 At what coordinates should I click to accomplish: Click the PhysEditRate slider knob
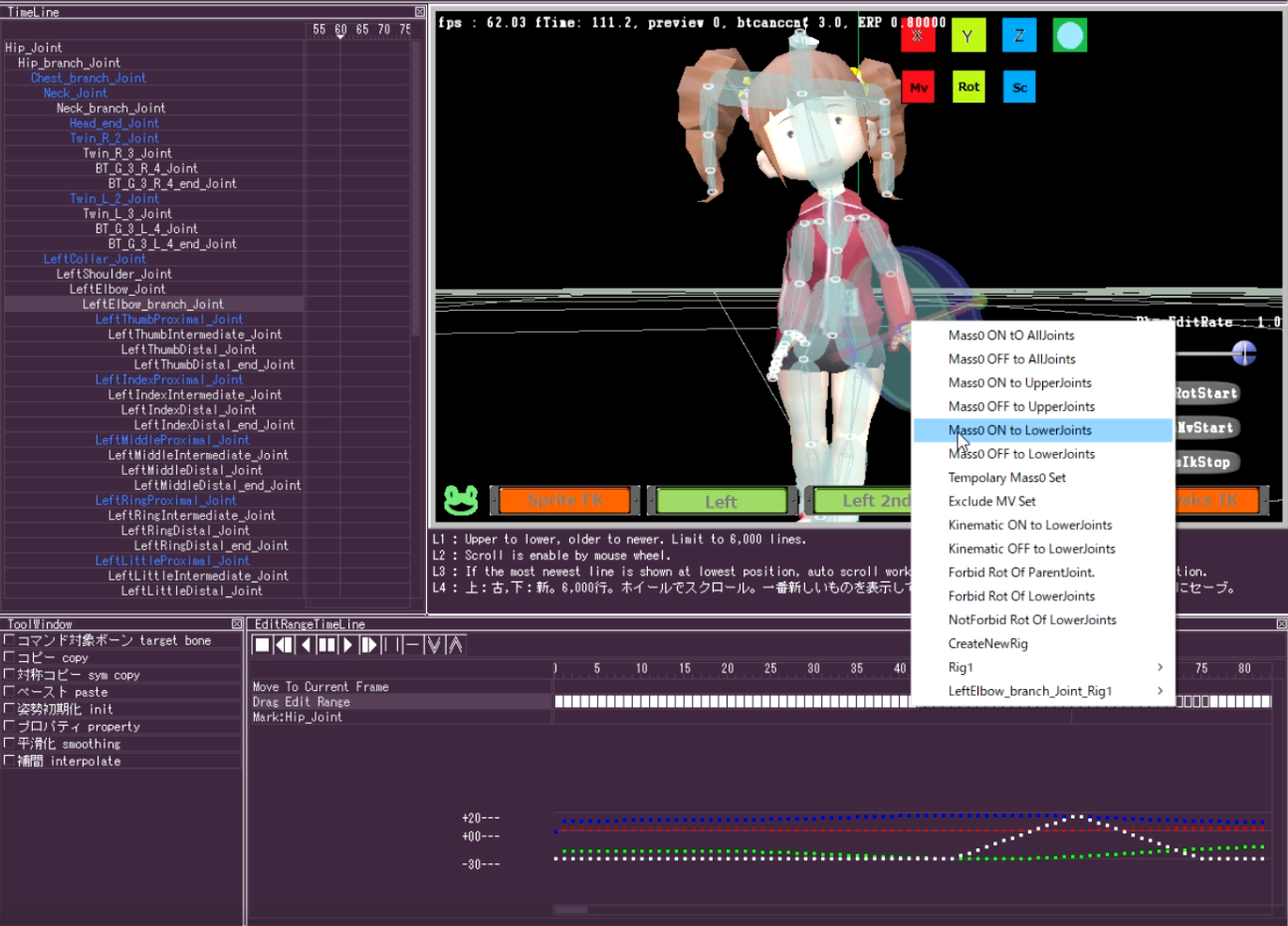click(1243, 352)
